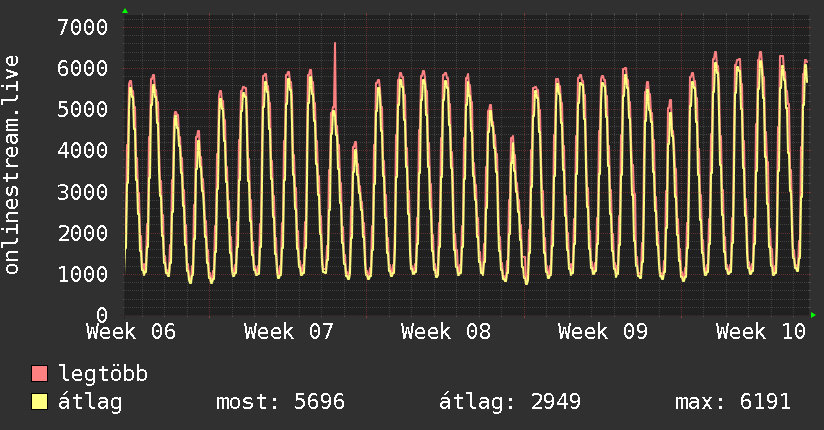Click the legtöbb legend label

(x=103, y=374)
